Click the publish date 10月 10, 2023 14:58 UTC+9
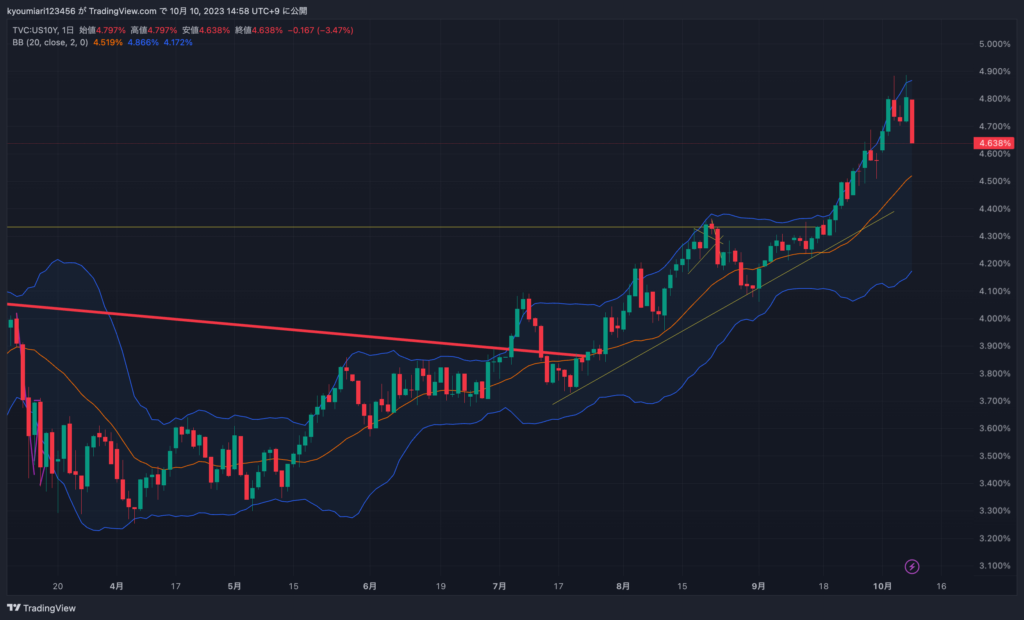The width and height of the screenshot is (1024, 620). [x=225, y=11]
